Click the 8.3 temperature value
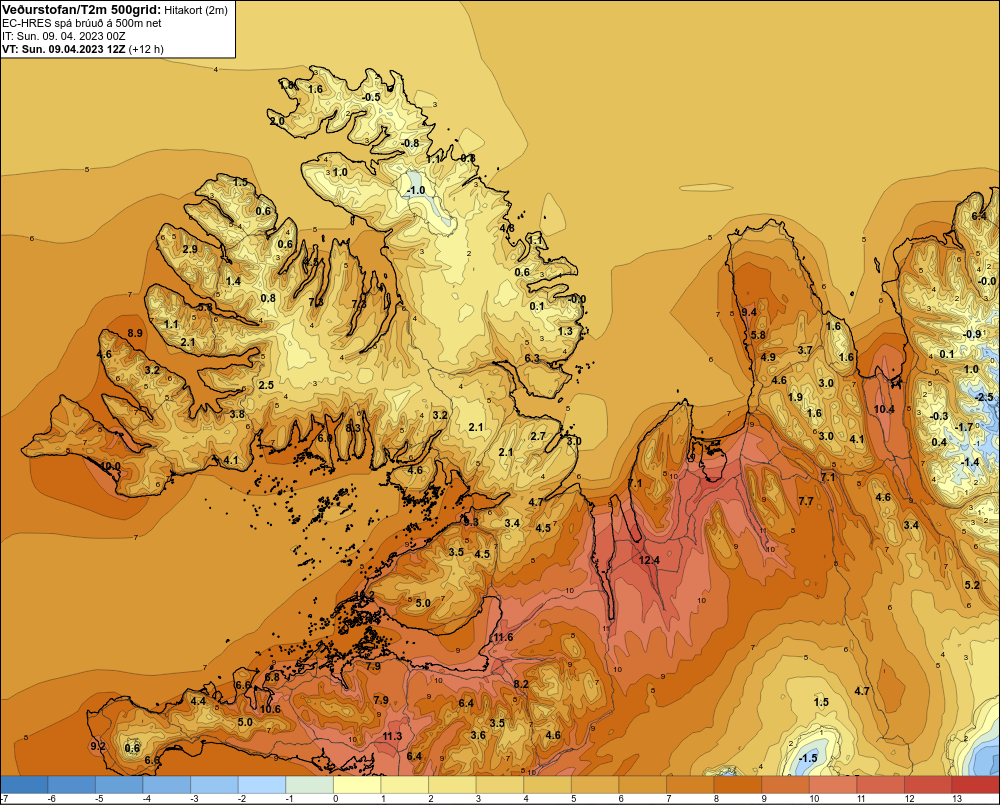 click(x=353, y=428)
